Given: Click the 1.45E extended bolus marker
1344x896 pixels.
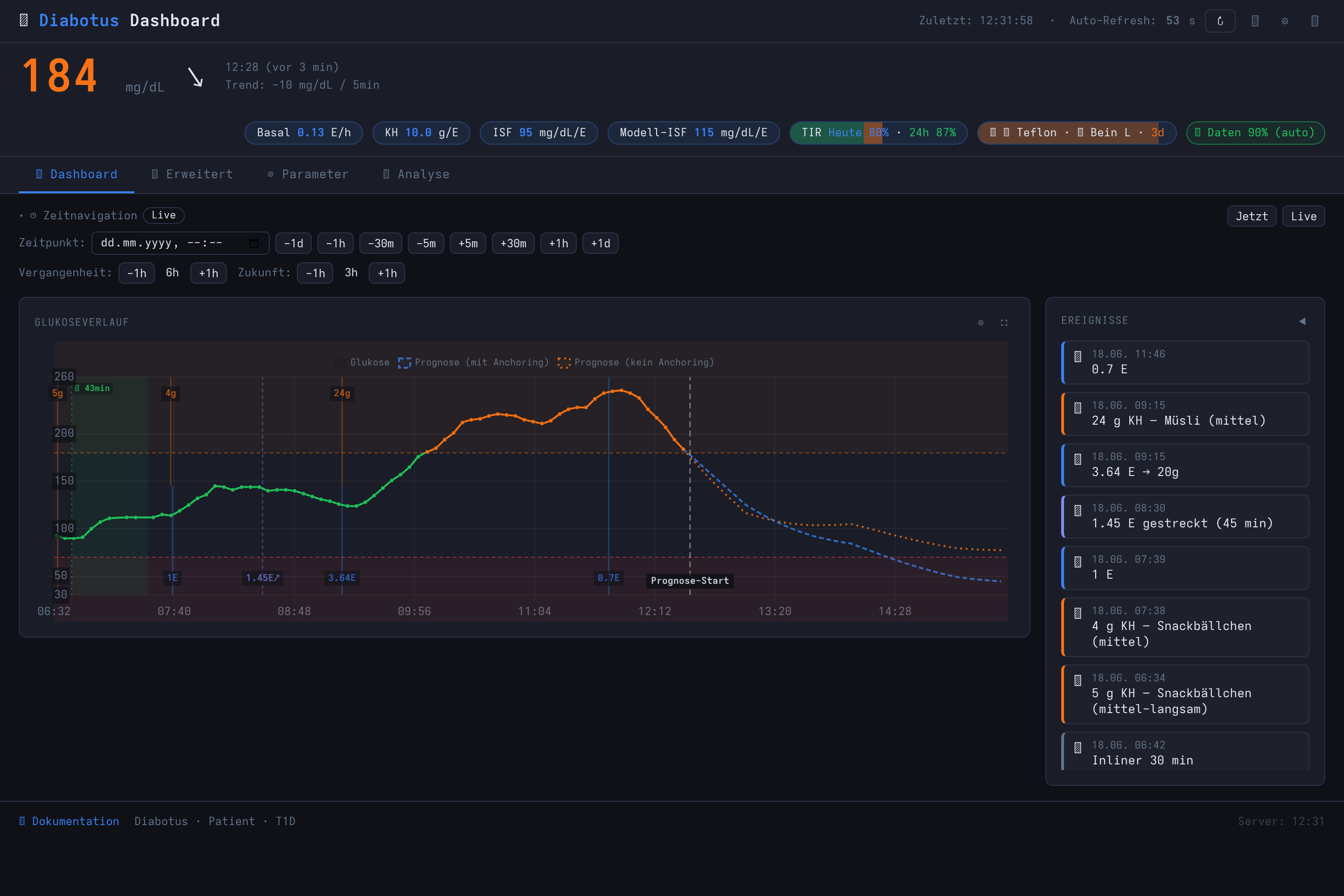Looking at the screenshot, I should click(x=263, y=578).
